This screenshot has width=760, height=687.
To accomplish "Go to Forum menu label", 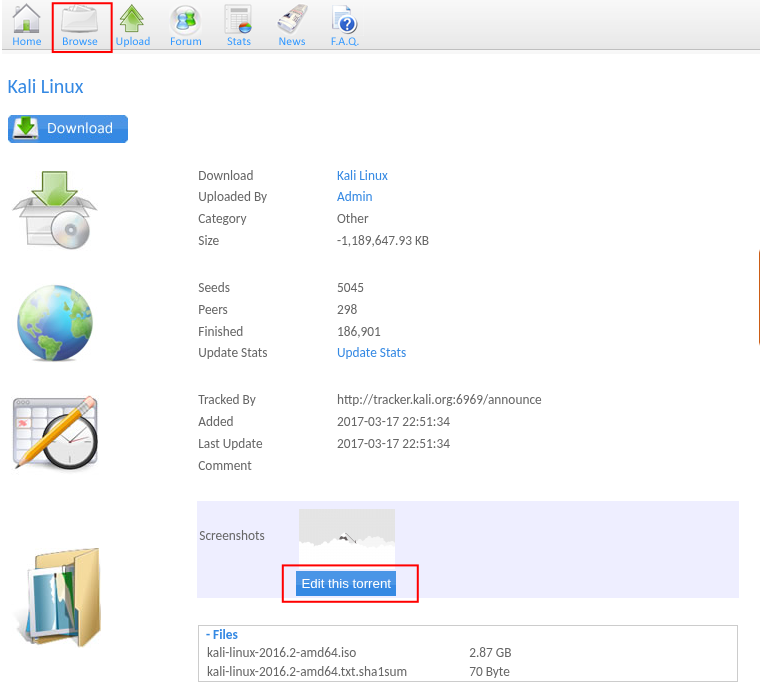I will [x=186, y=42].
